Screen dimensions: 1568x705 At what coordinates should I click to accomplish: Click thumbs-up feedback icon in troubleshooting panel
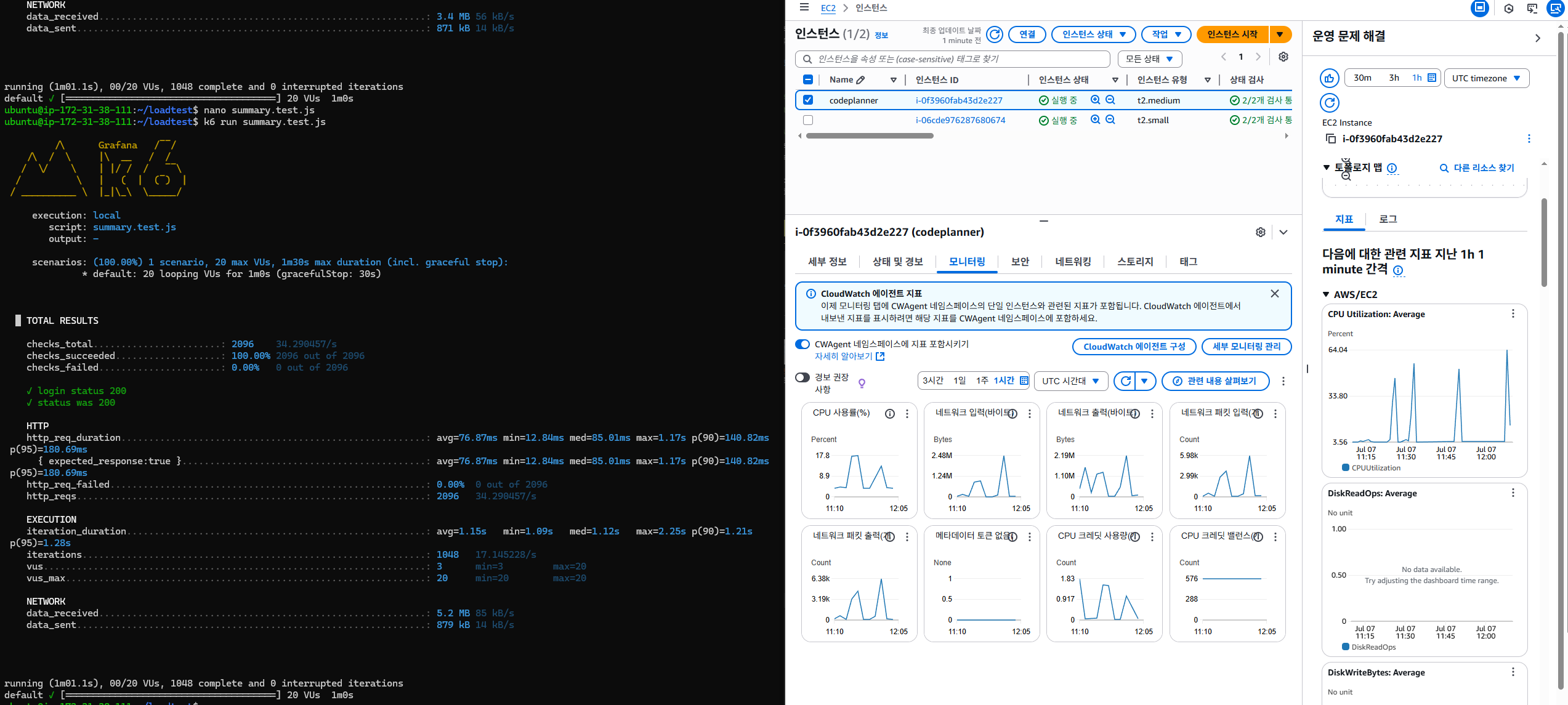1329,78
